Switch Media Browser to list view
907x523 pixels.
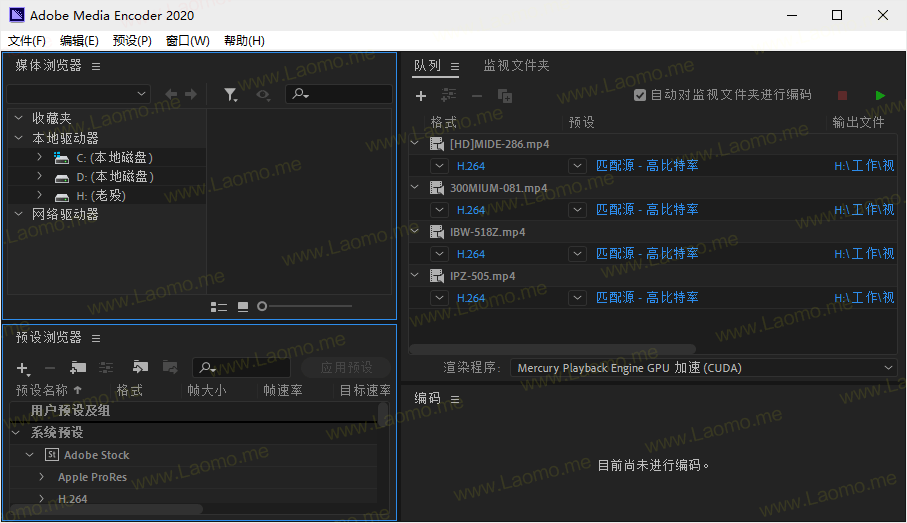point(219,307)
